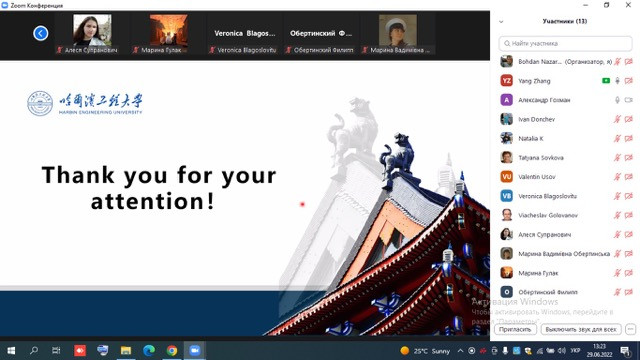Viewport: 640px width, 360px height.
Task: Open the more options ellipsis button
Action: click(630, 329)
